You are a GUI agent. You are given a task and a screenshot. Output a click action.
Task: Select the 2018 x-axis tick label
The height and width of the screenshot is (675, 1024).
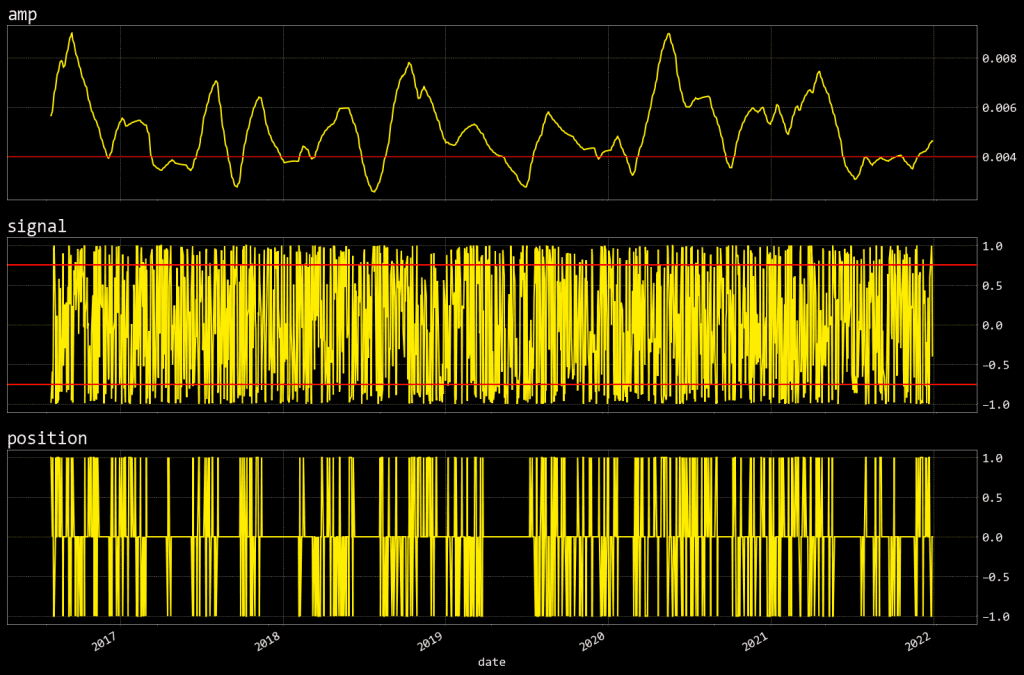(x=268, y=641)
